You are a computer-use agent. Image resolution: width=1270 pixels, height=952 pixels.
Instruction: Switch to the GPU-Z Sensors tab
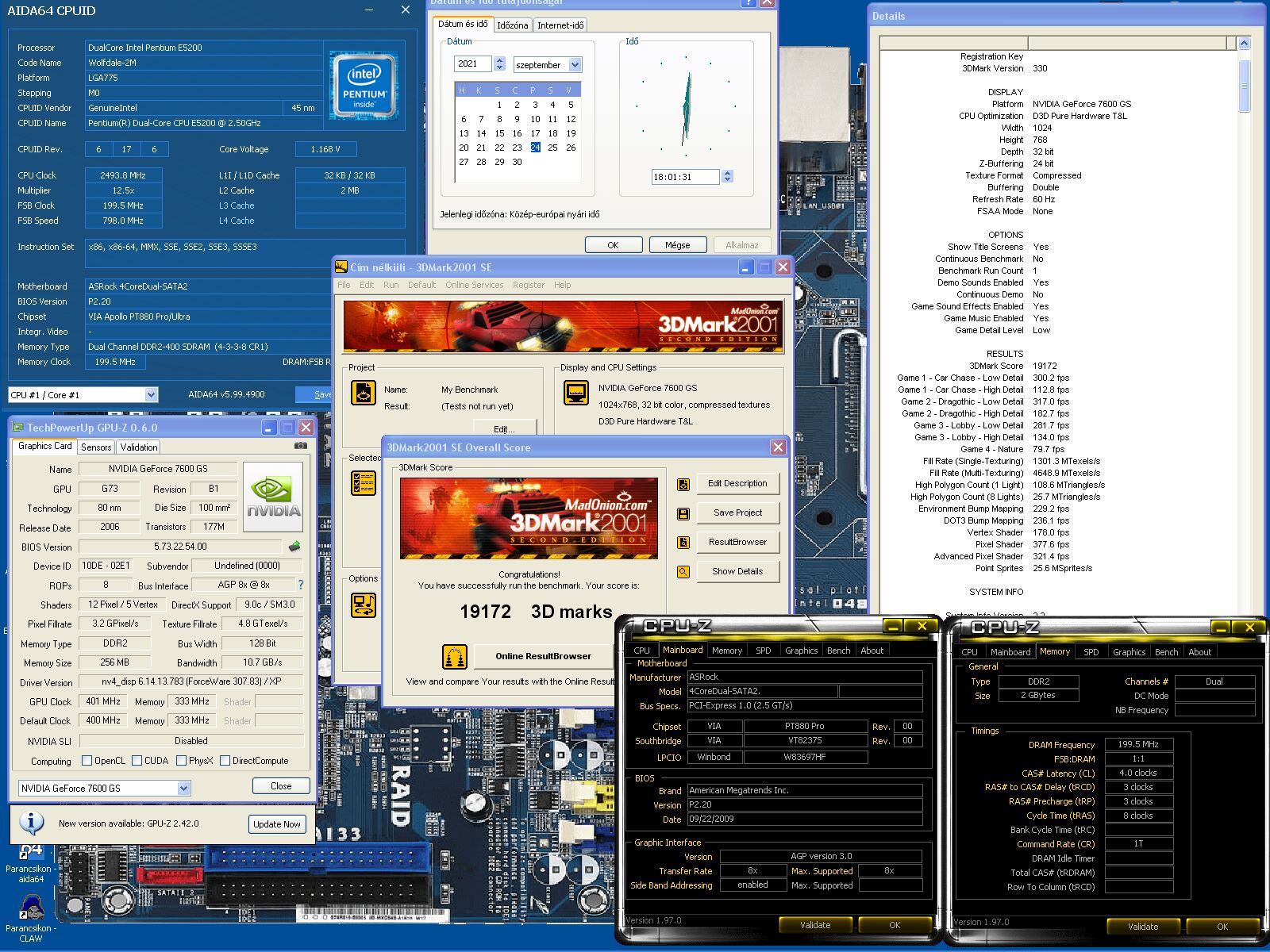click(96, 447)
